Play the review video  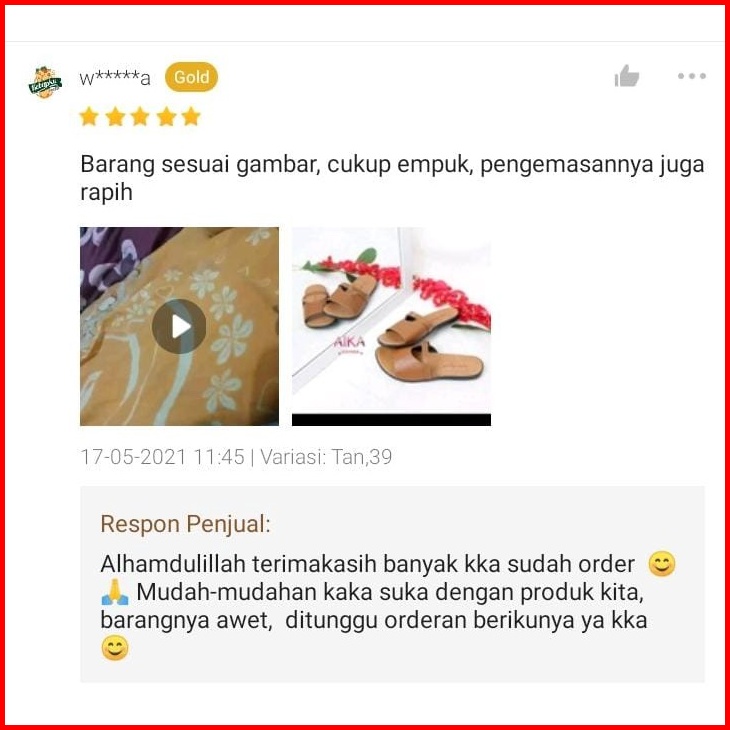tap(179, 326)
